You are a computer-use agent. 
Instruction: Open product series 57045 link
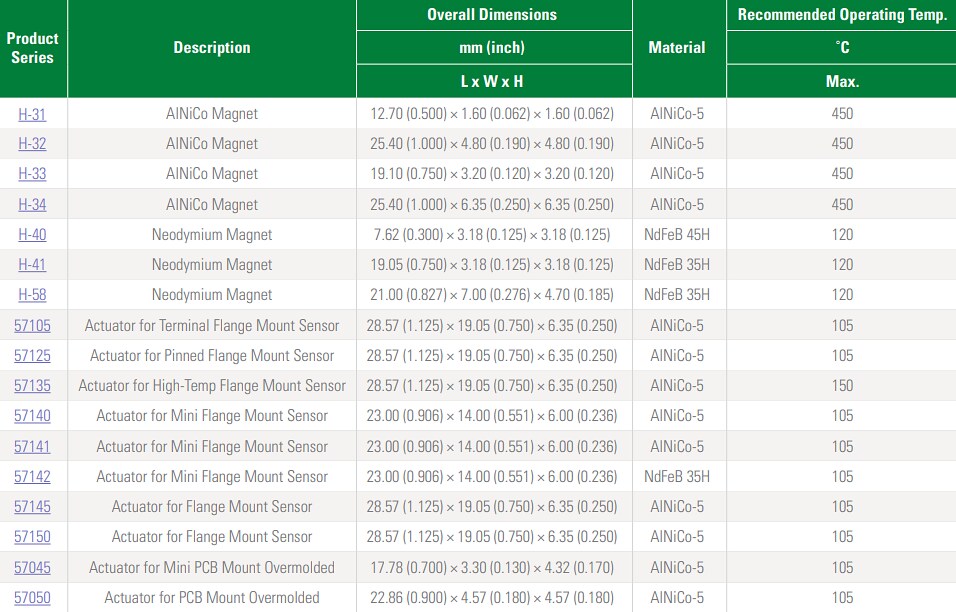point(32,567)
